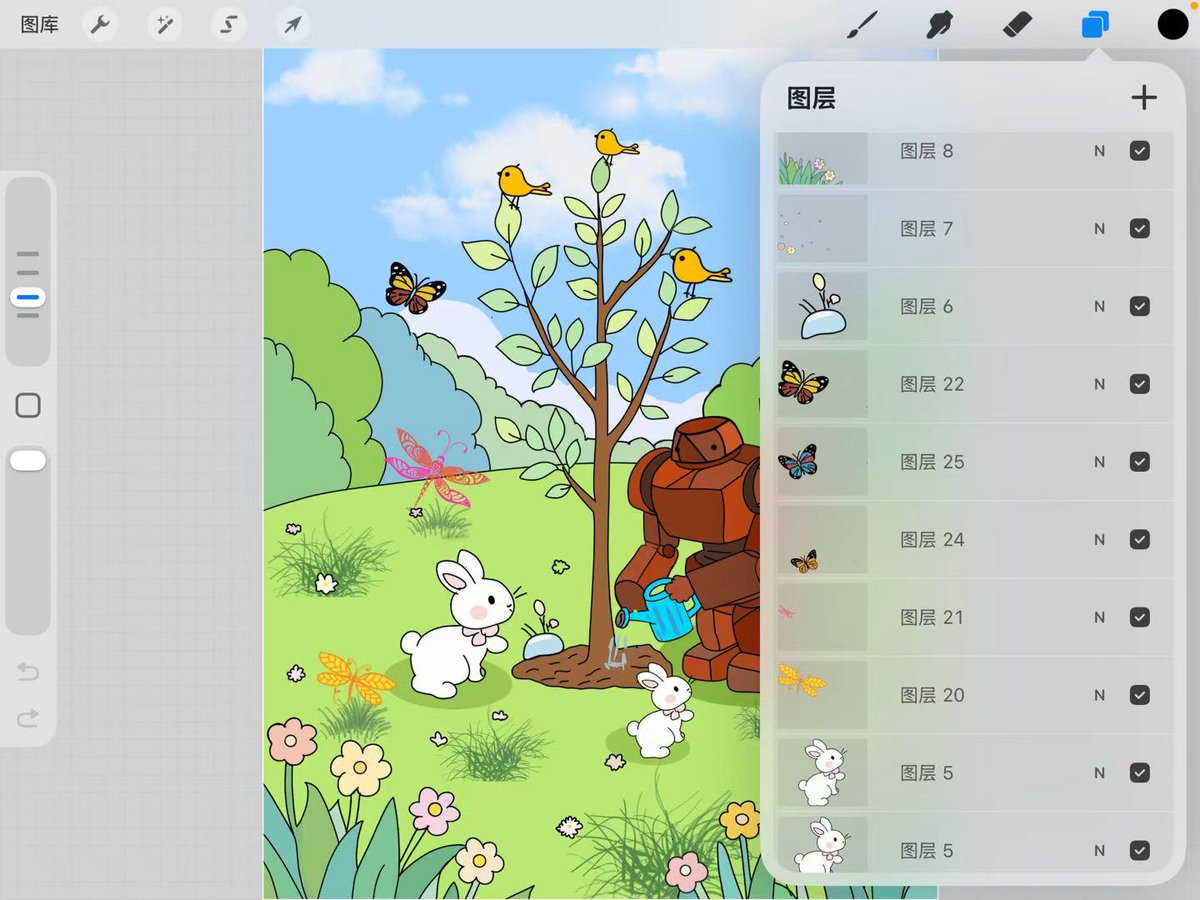Screen dimensions: 1200x900
Task: Select the Eraser tool
Action: [x=1017, y=25]
